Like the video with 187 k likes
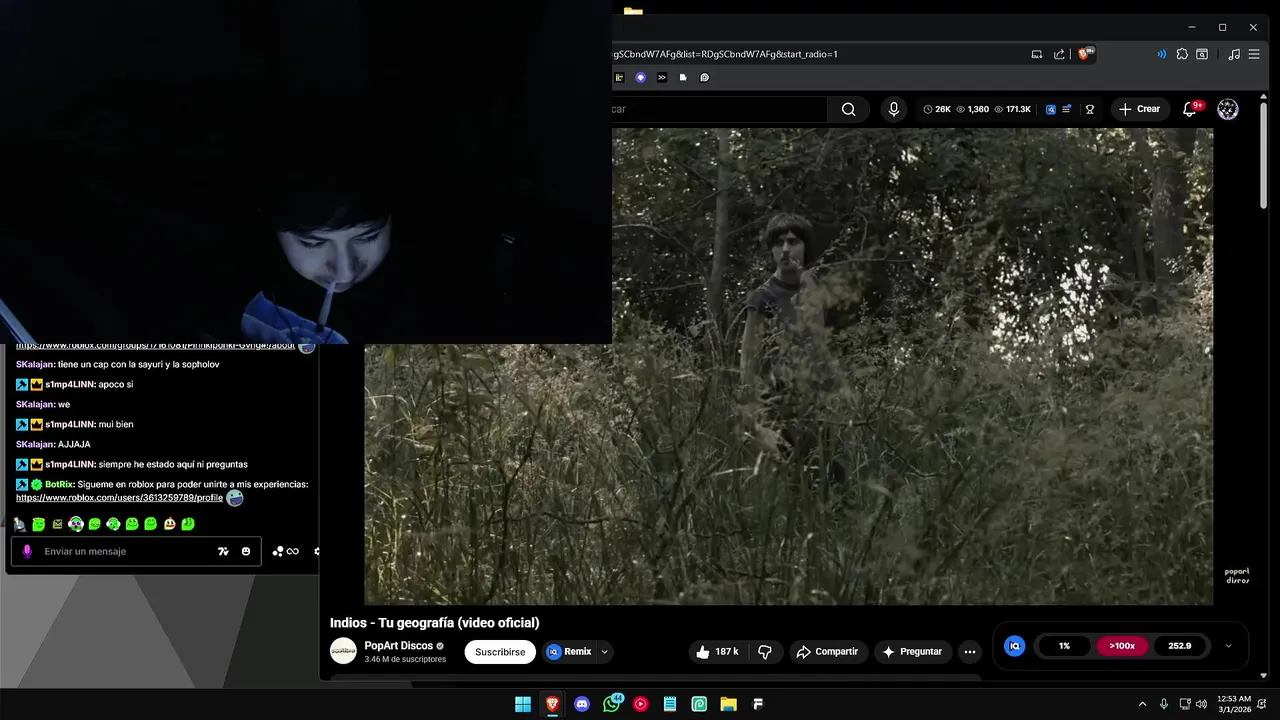1280x720 pixels. pyautogui.click(x=717, y=652)
